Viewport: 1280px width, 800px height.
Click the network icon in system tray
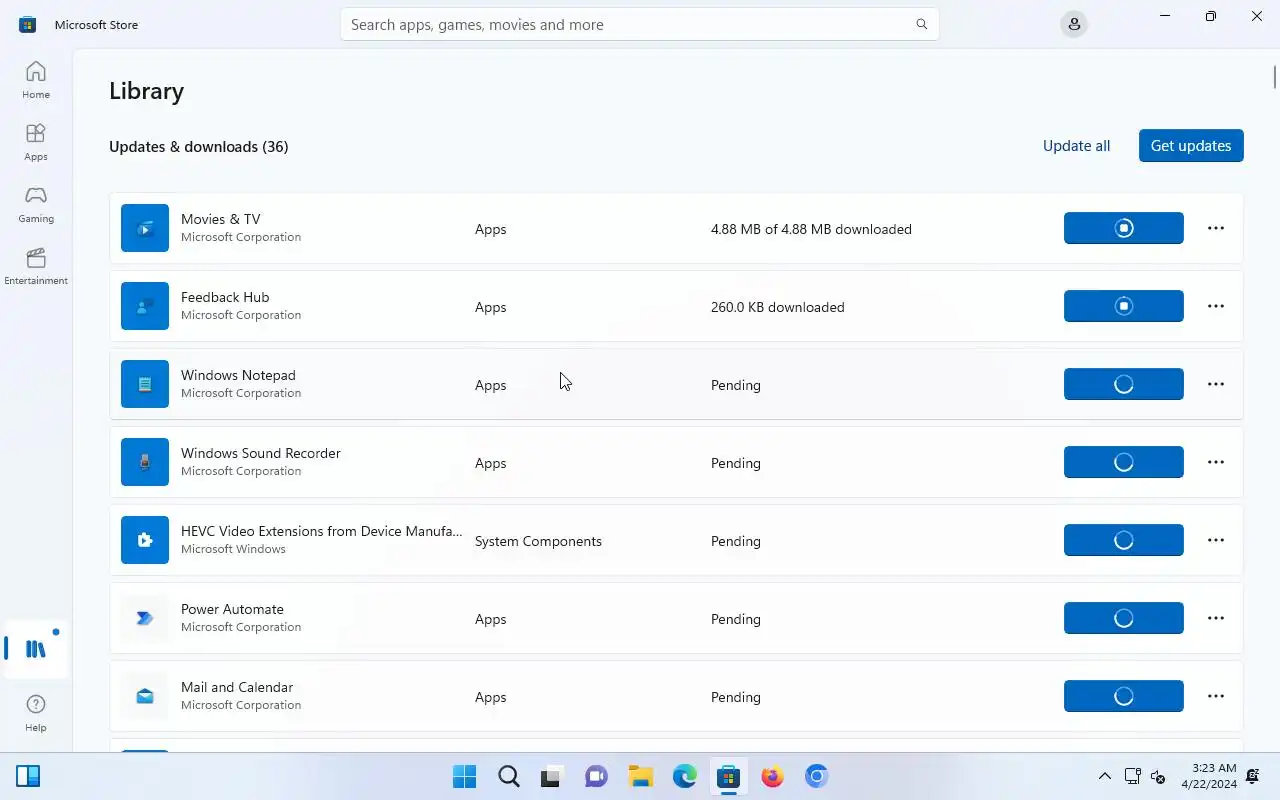pyautogui.click(x=1133, y=776)
